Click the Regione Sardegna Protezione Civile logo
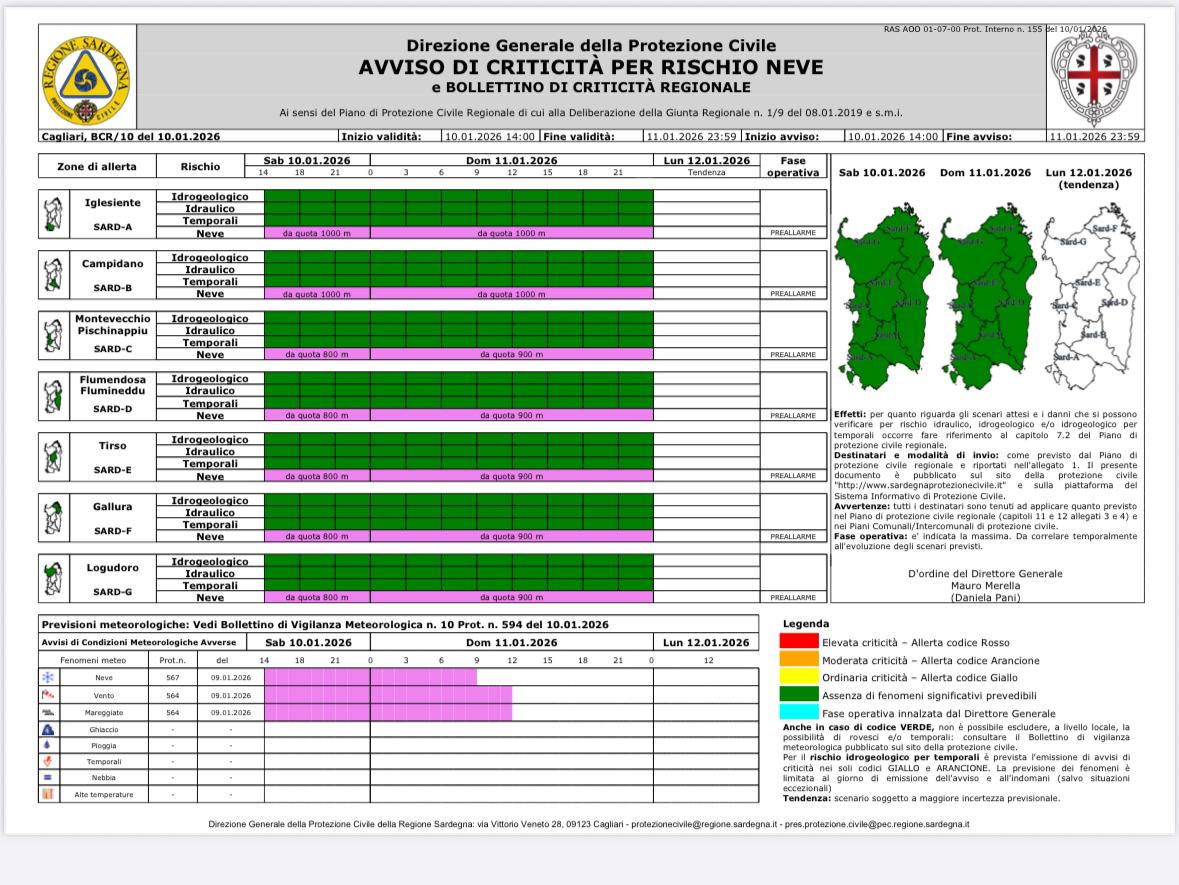 (87, 76)
